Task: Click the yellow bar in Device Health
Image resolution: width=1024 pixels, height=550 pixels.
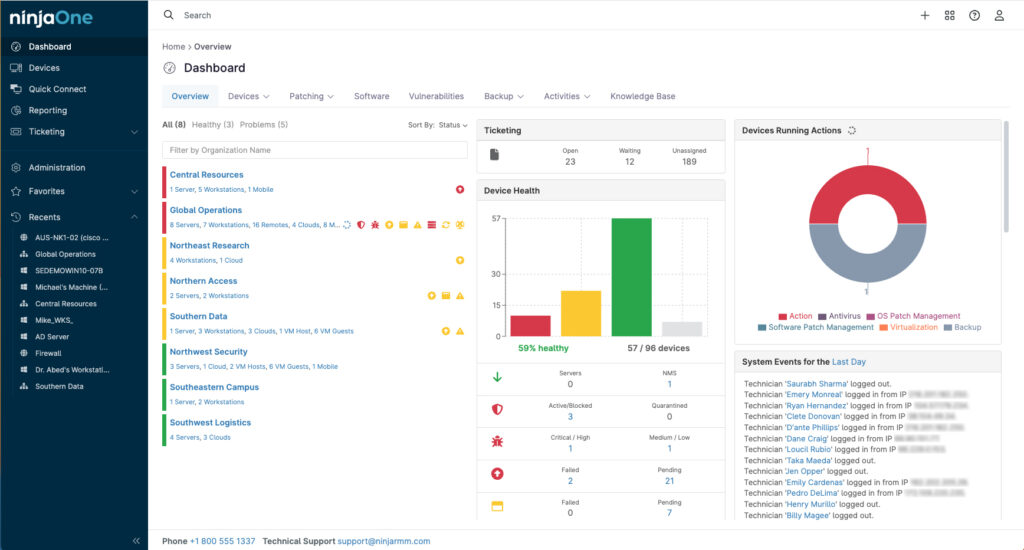Action: click(581, 314)
